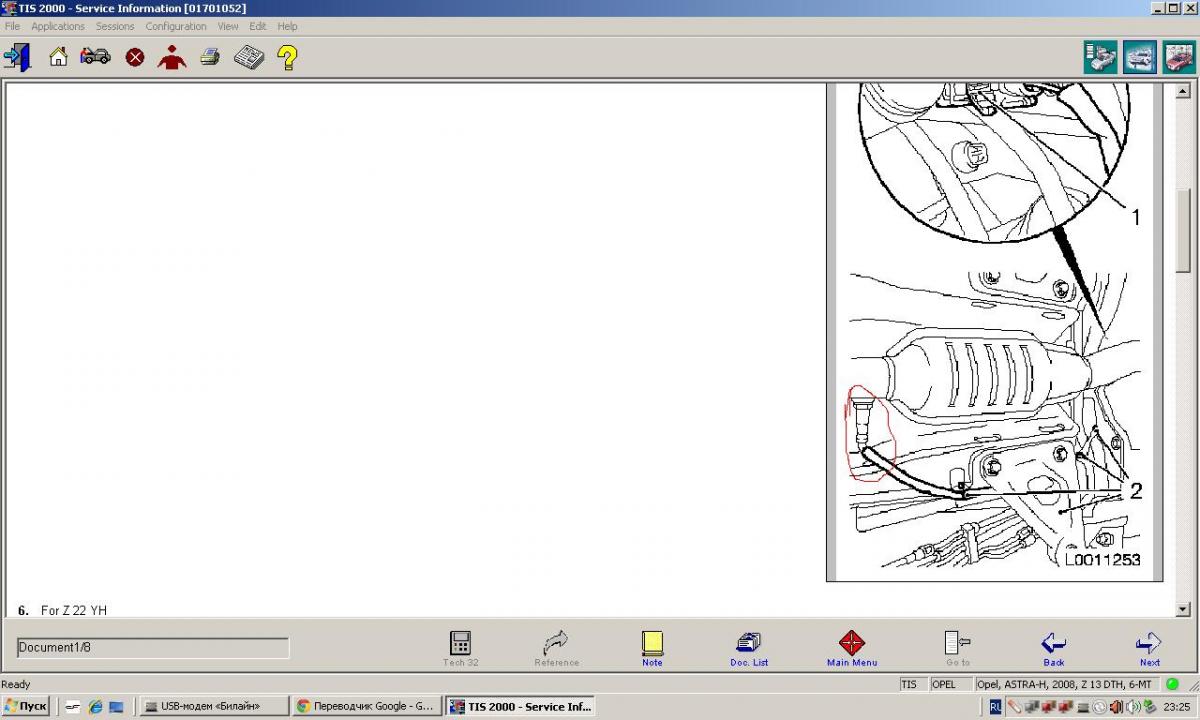The image size is (1200, 720).
Task: Click the RU language indicator in tray
Action: (996, 706)
